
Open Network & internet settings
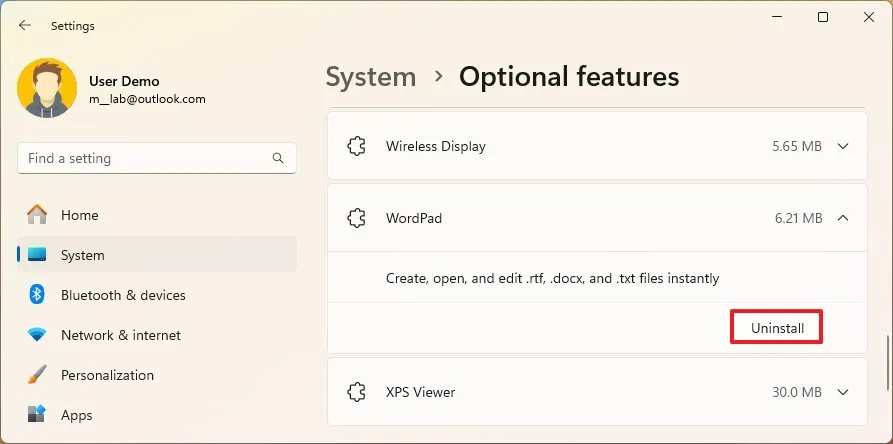(x=157, y=335)
